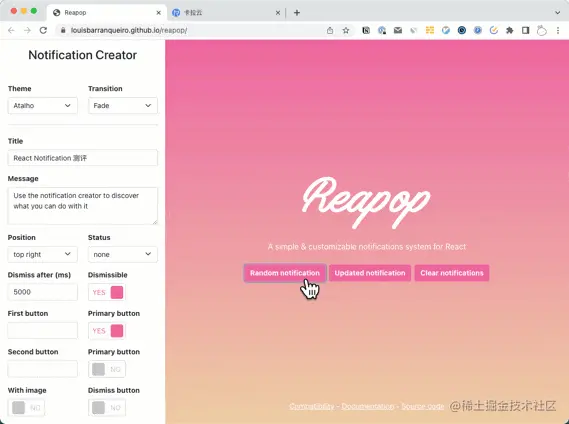Viewport: 569px width, 424px height.
Task: Open the Status dropdown showing none
Action: point(123,254)
